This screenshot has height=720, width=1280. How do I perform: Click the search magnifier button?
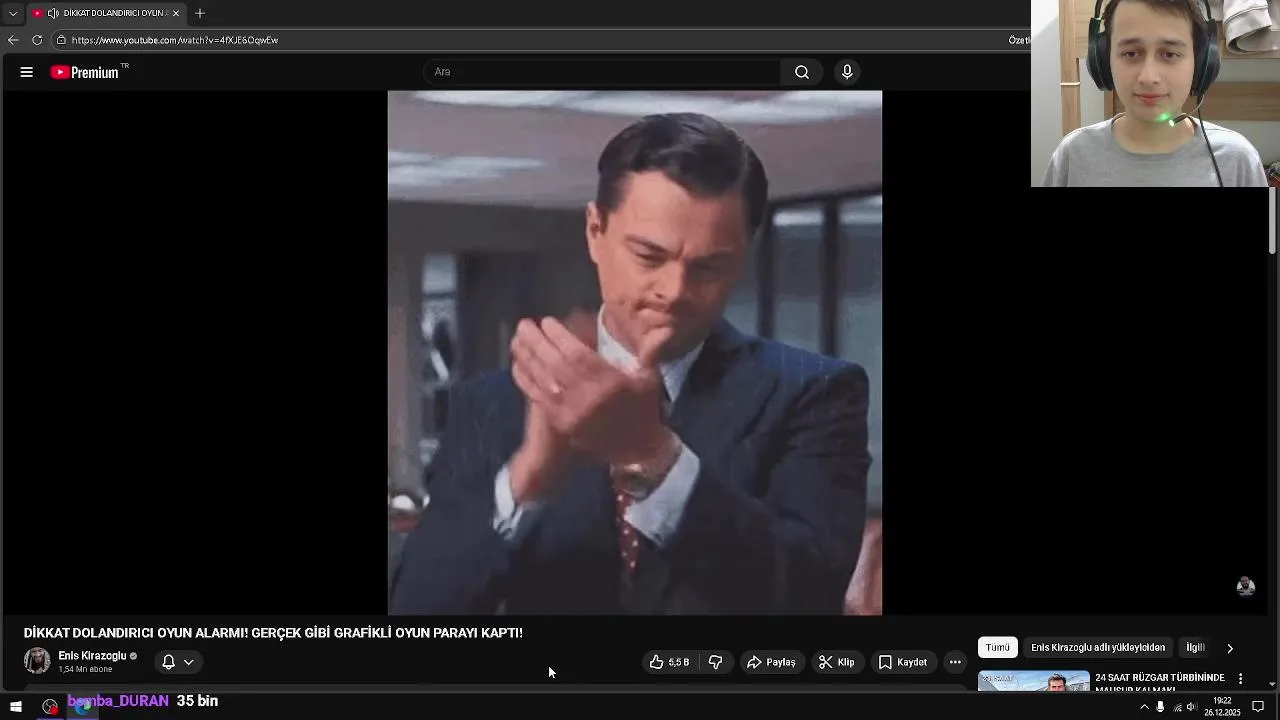click(x=802, y=72)
